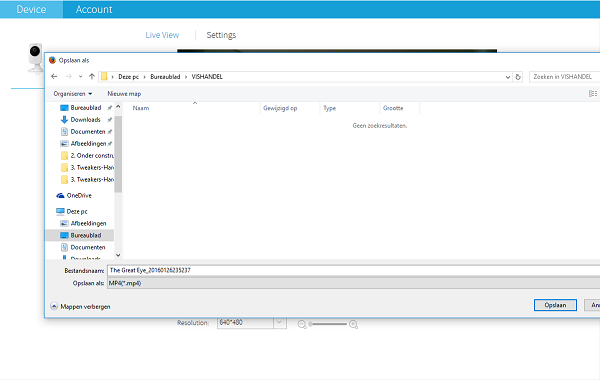
Task: Open Documenten under Deze pc
Action: click(83, 247)
